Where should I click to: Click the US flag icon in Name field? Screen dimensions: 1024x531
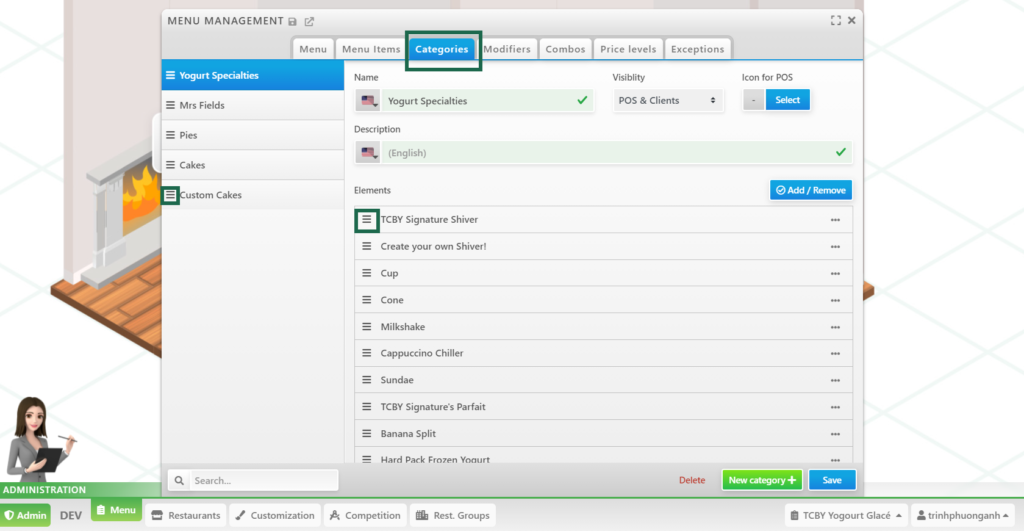[x=369, y=101]
